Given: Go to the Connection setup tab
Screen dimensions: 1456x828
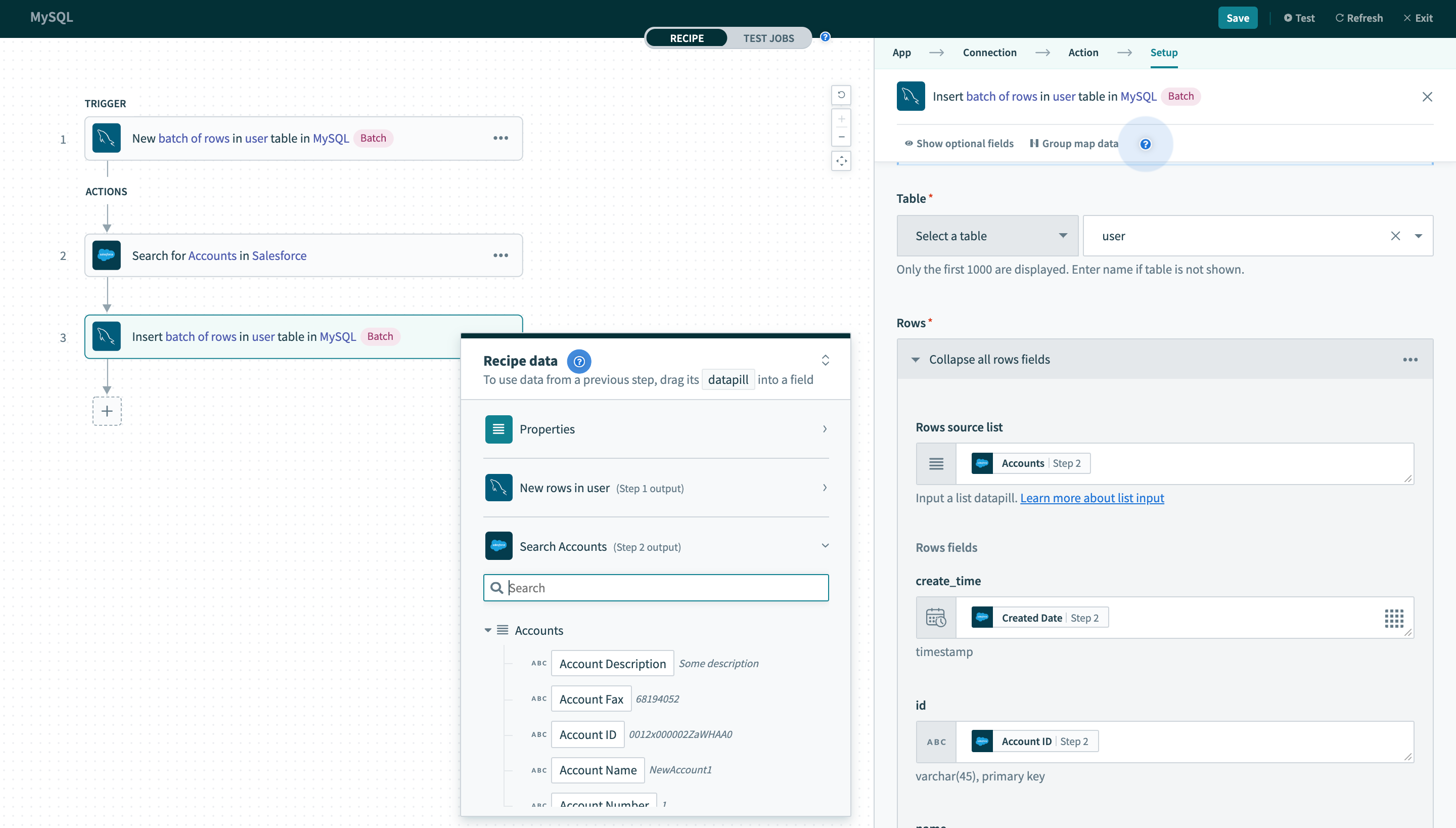Looking at the screenshot, I should click(989, 52).
